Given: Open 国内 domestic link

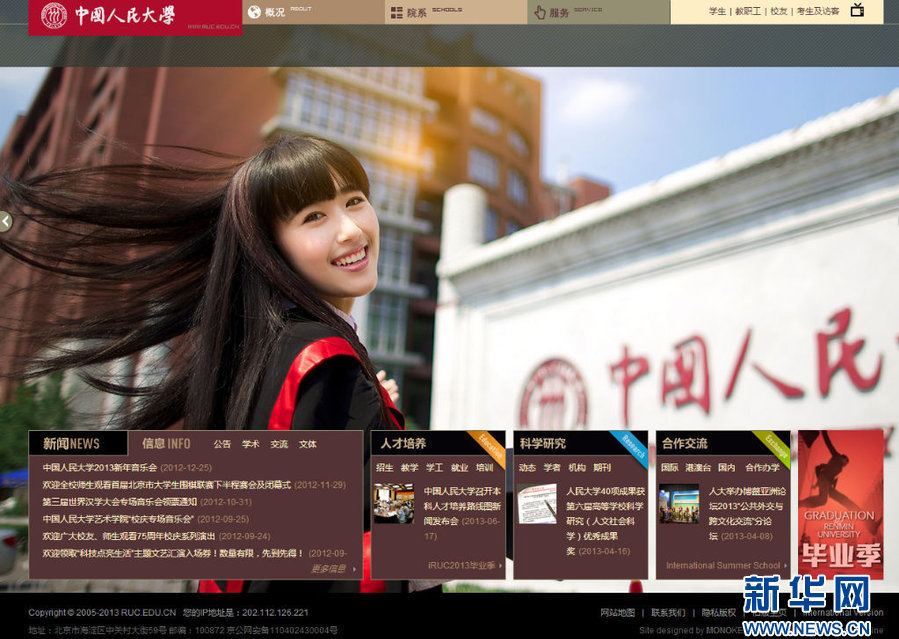Looking at the screenshot, I should (x=726, y=468).
